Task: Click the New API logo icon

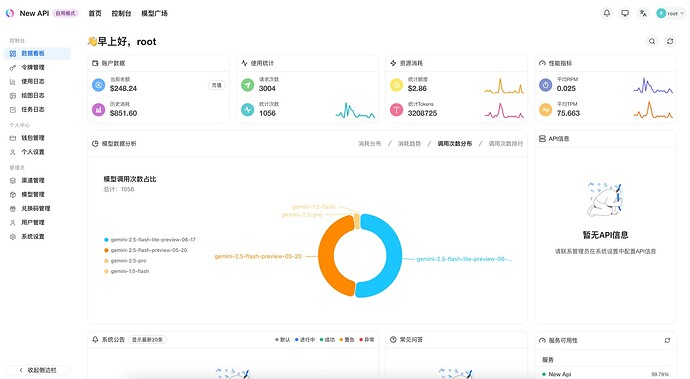Action: [10, 13]
